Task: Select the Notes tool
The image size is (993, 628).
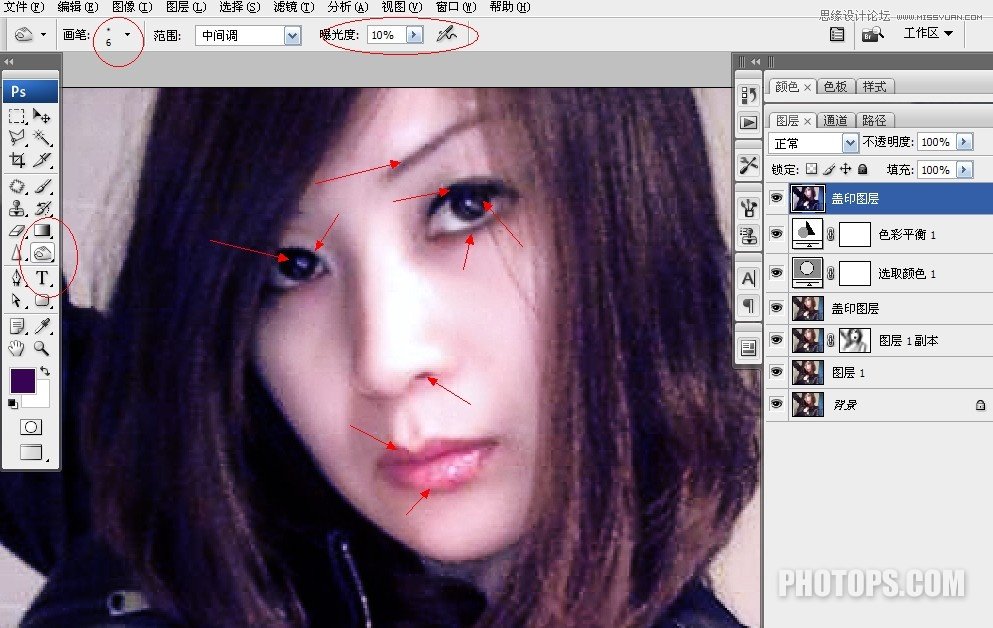Action: [17, 326]
